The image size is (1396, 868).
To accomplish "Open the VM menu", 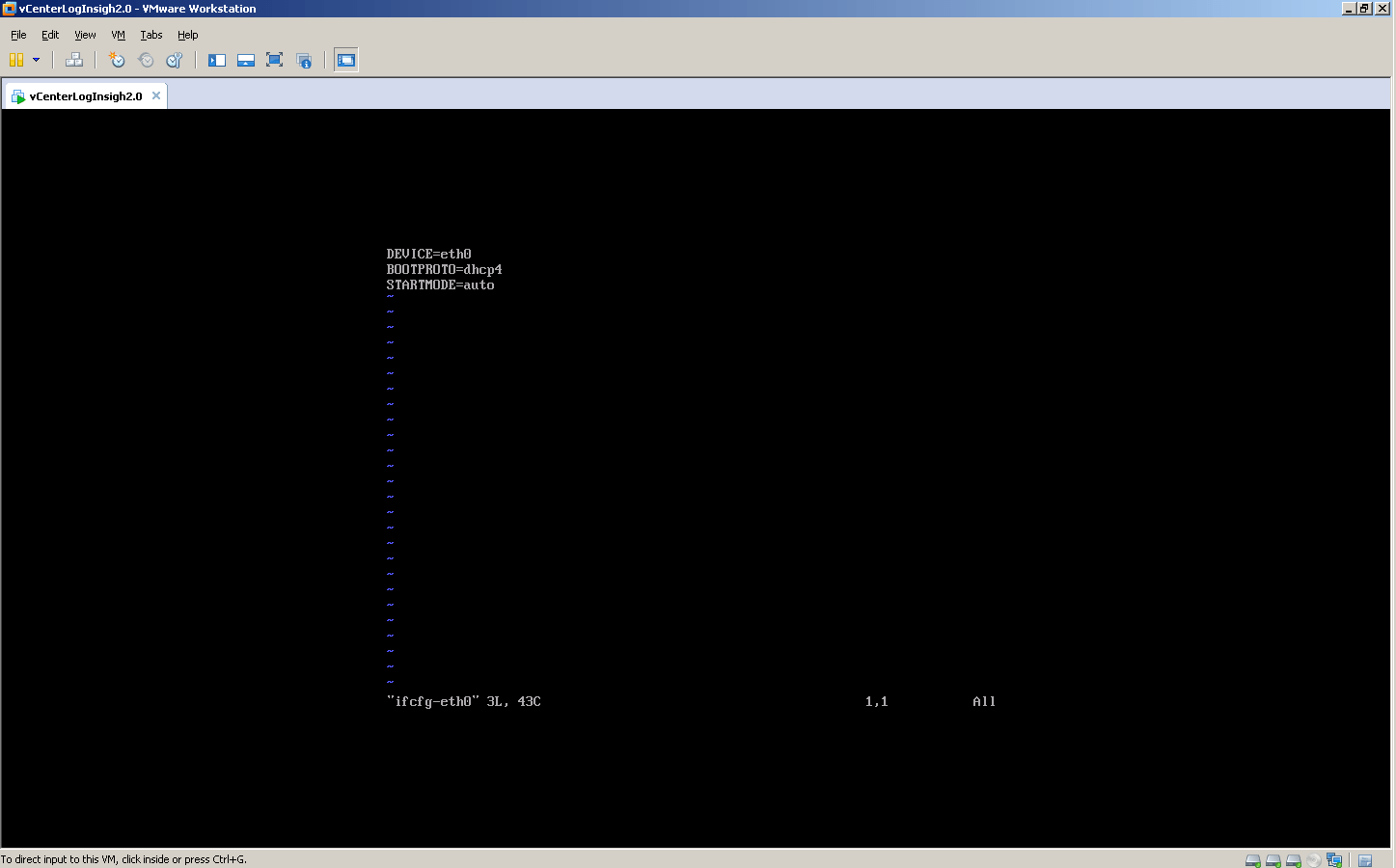I will point(118,35).
